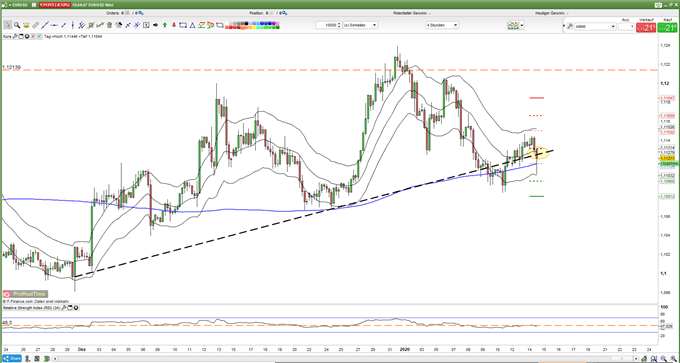Click the chart style candlestick button
680x363 pixels.
point(513,25)
